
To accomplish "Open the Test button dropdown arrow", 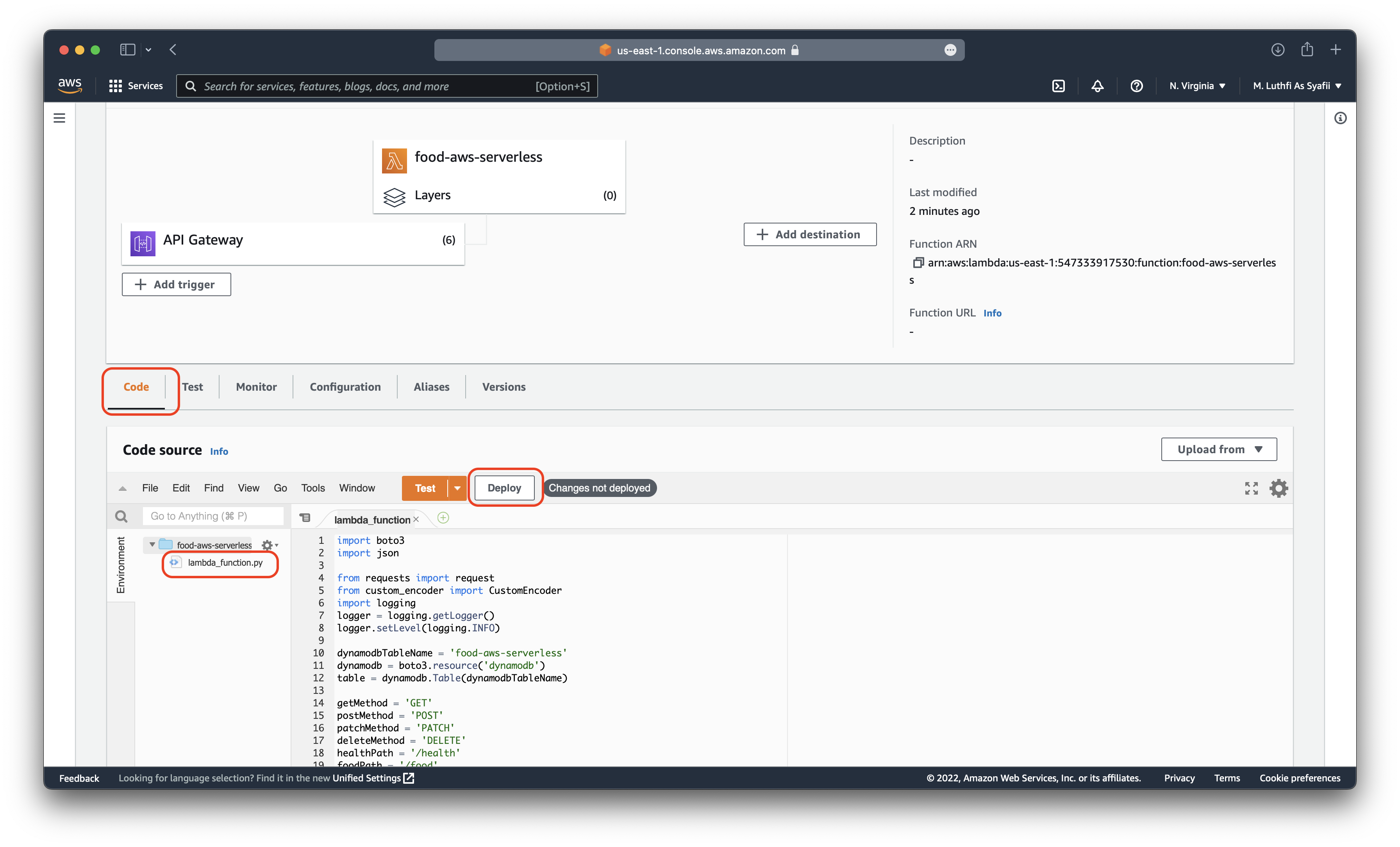I will (x=457, y=488).
